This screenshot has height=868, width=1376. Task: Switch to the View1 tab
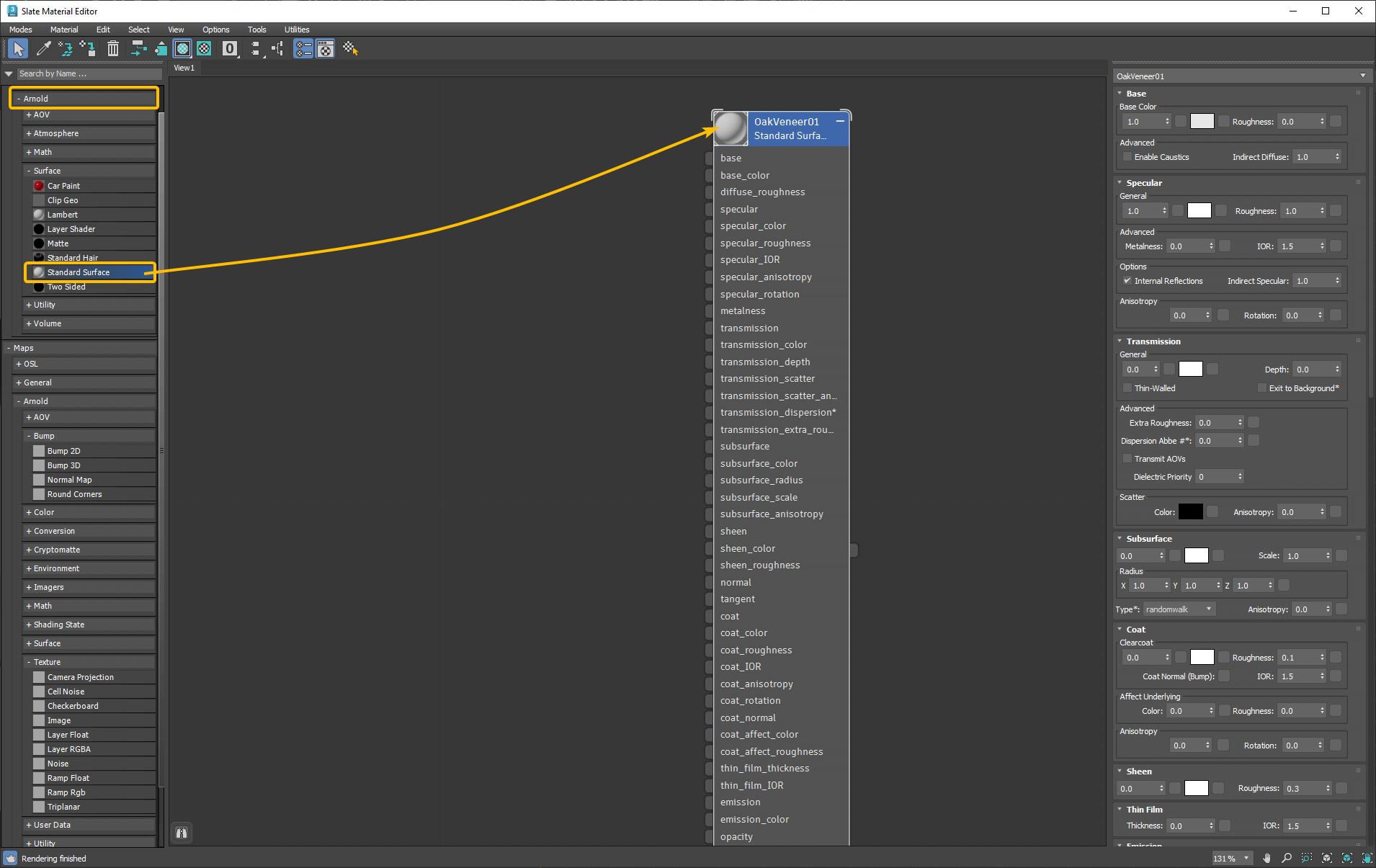point(184,68)
